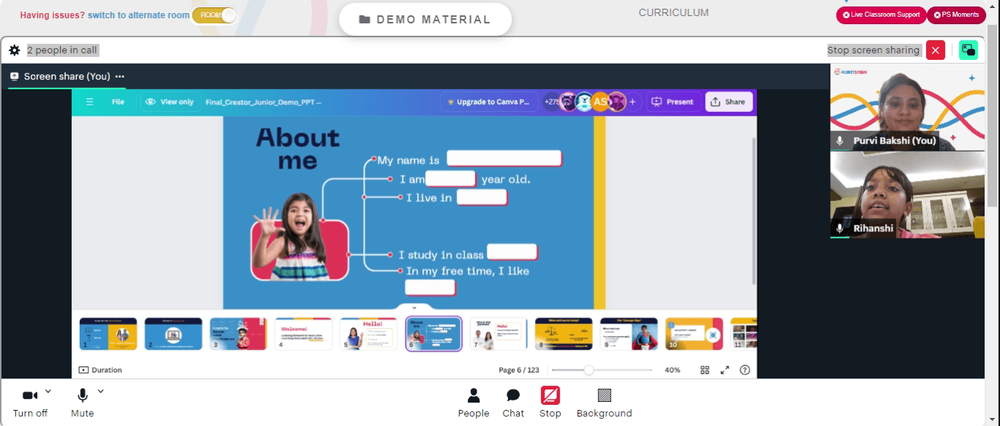This screenshot has height=426, width=1000.
Task: Click the orange AS collaborator avatar
Action: [600, 101]
